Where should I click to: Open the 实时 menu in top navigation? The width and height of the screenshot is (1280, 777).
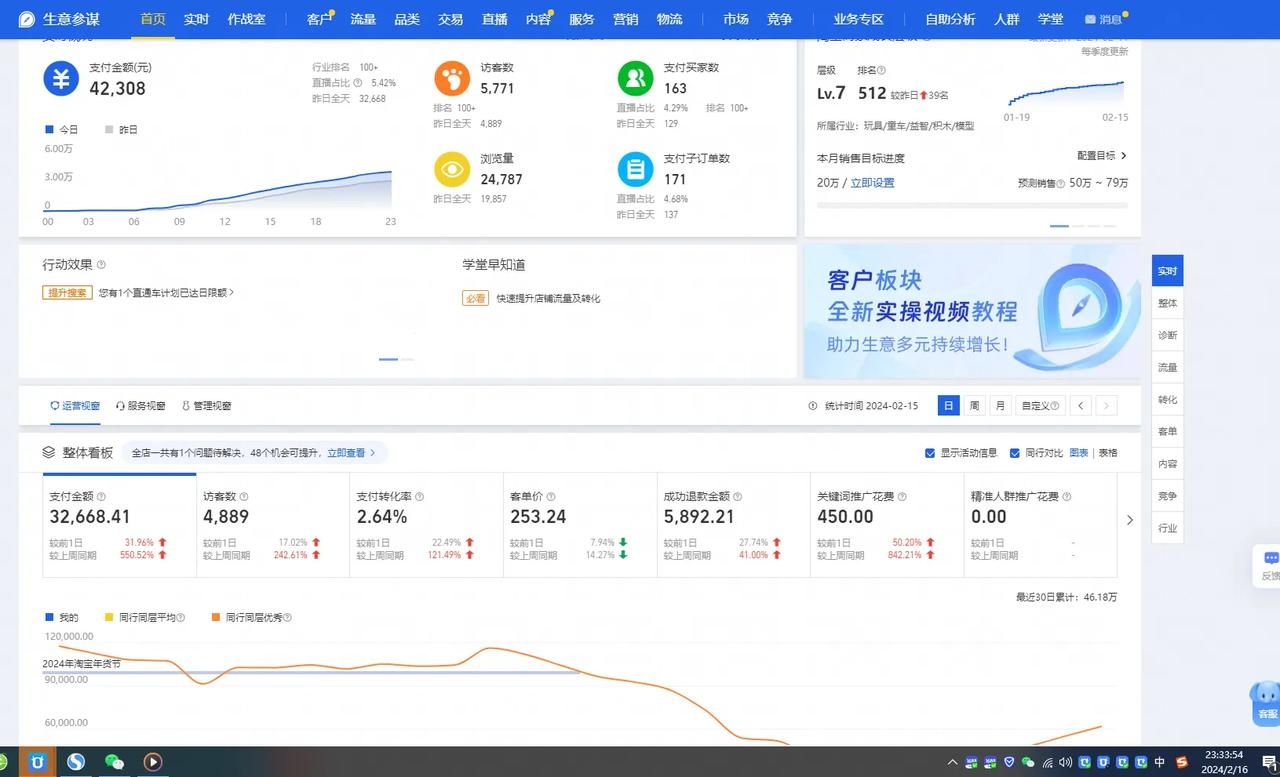coord(196,19)
